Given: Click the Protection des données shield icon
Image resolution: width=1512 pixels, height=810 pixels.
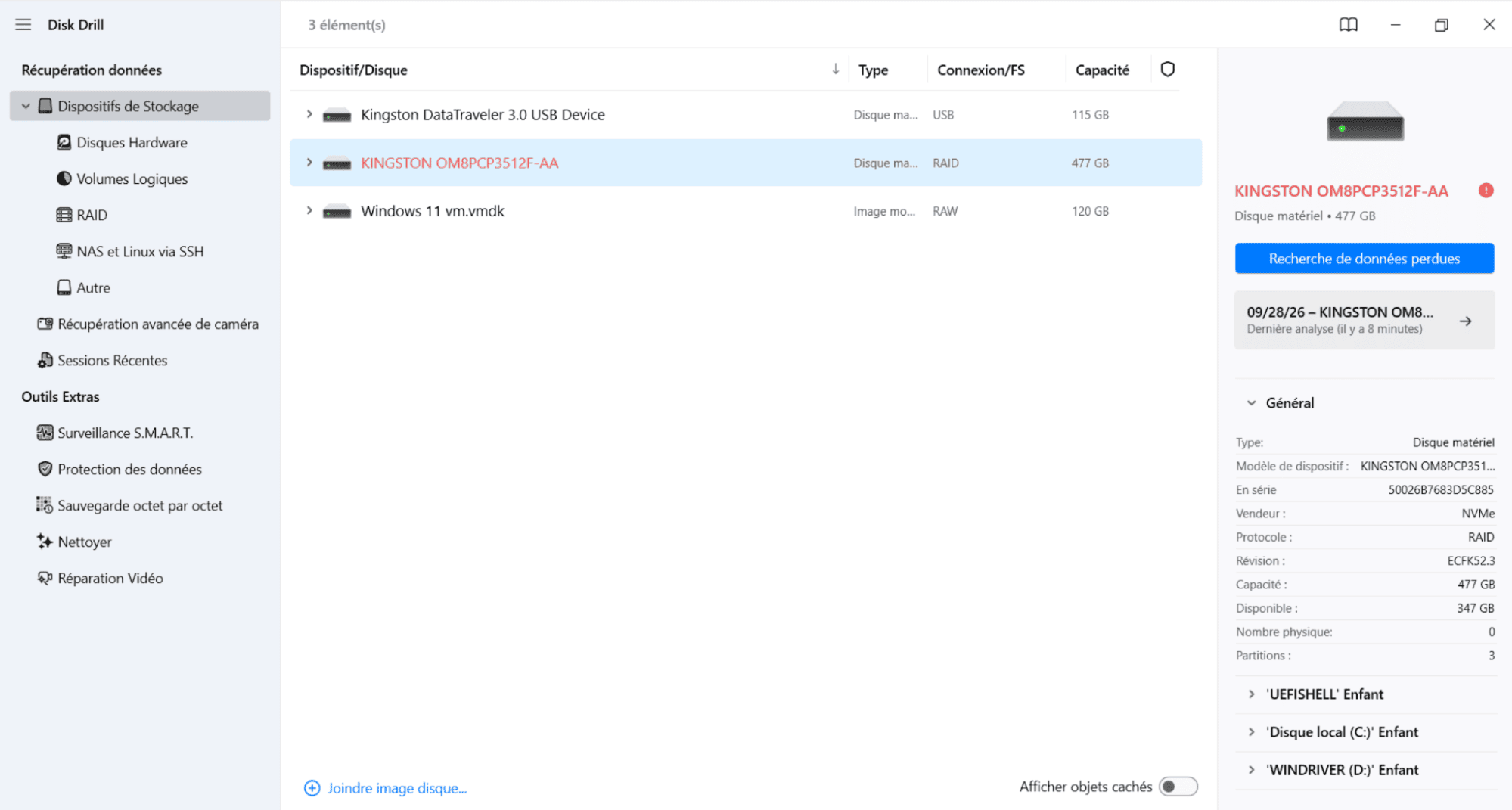Looking at the screenshot, I should coord(45,469).
